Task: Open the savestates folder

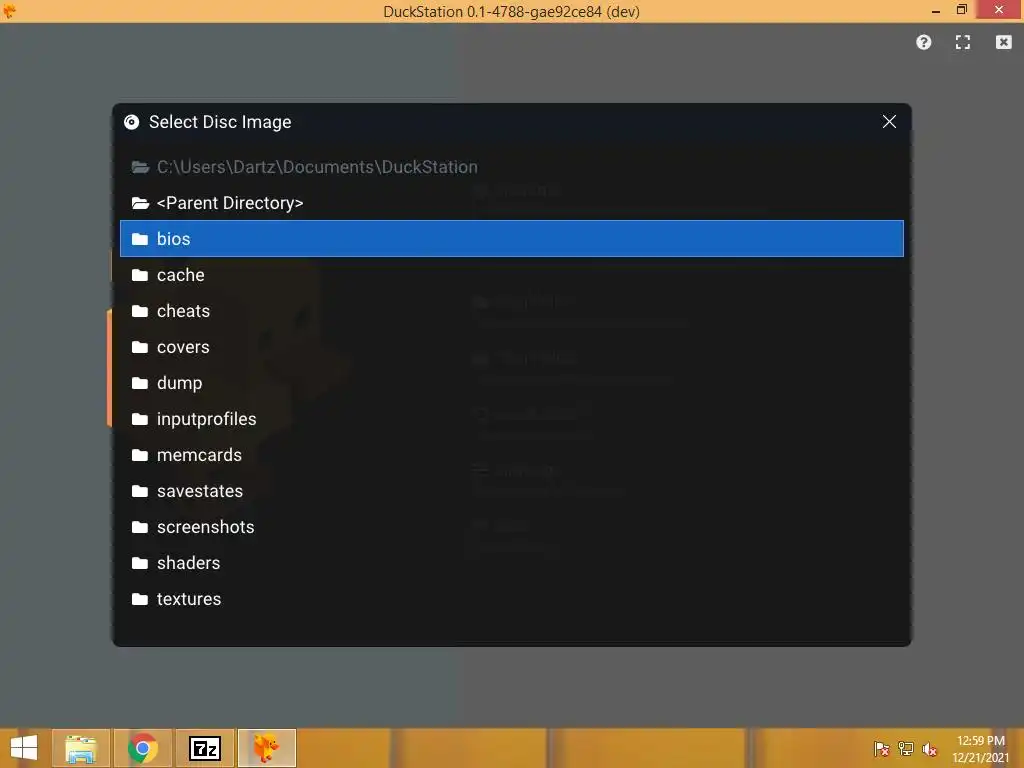Action: point(511,490)
